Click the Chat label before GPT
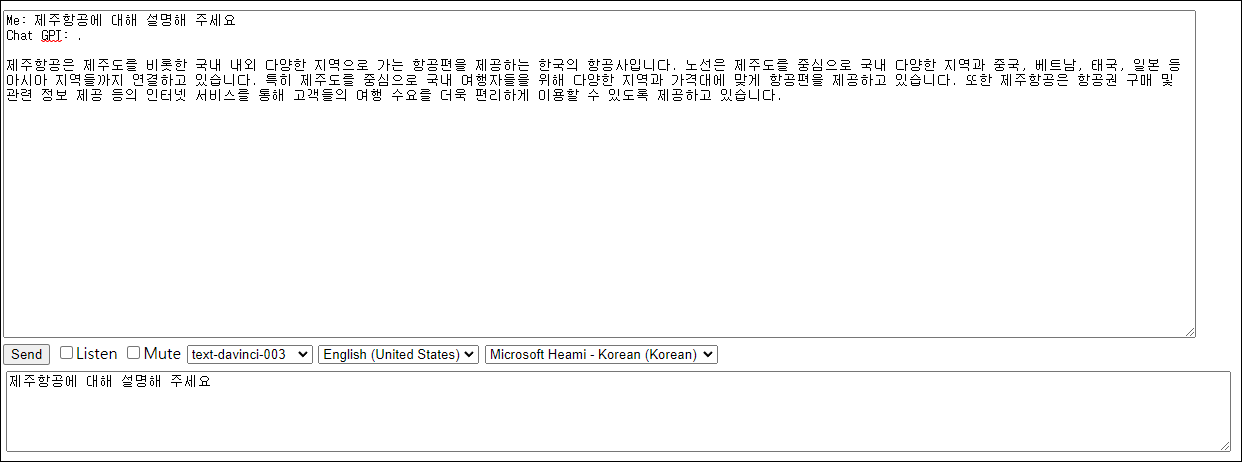This screenshot has height=462, width=1242. (20, 35)
